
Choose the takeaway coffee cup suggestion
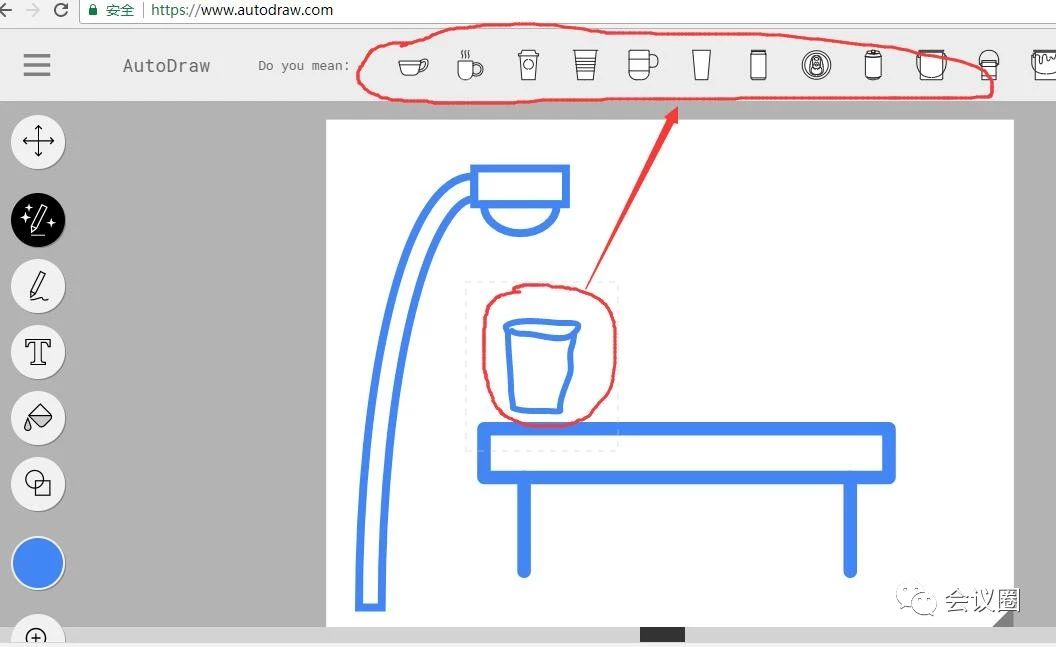528,65
